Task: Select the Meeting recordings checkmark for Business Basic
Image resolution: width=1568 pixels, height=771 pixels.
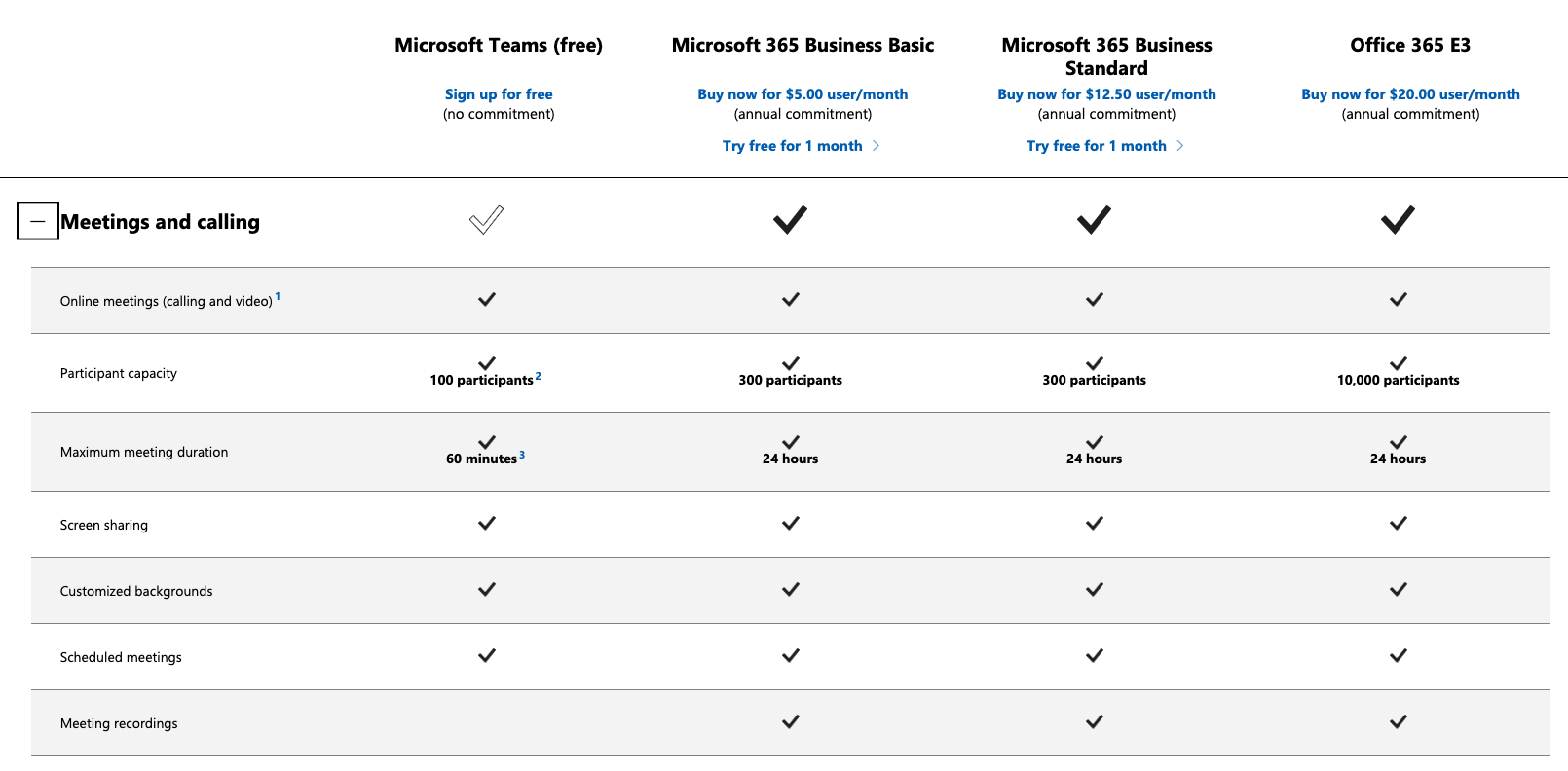Action: tap(790, 721)
